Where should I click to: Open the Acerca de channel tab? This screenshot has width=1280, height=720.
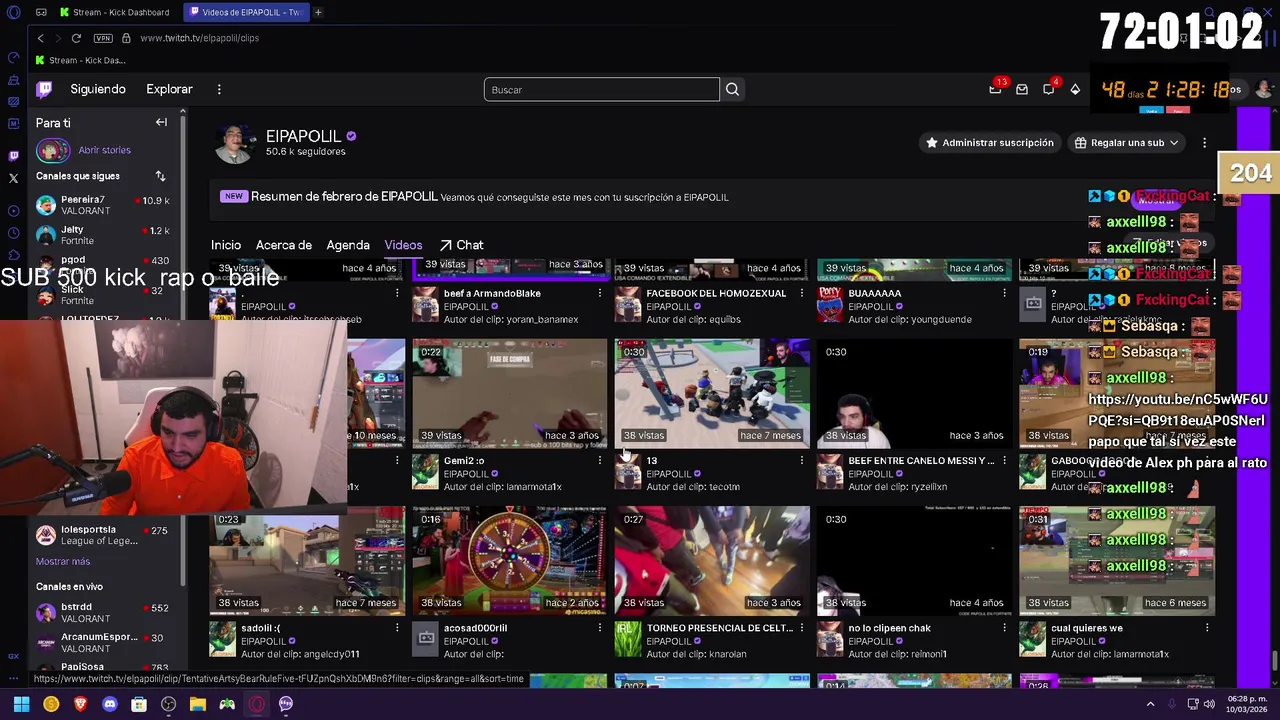click(284, 245)
